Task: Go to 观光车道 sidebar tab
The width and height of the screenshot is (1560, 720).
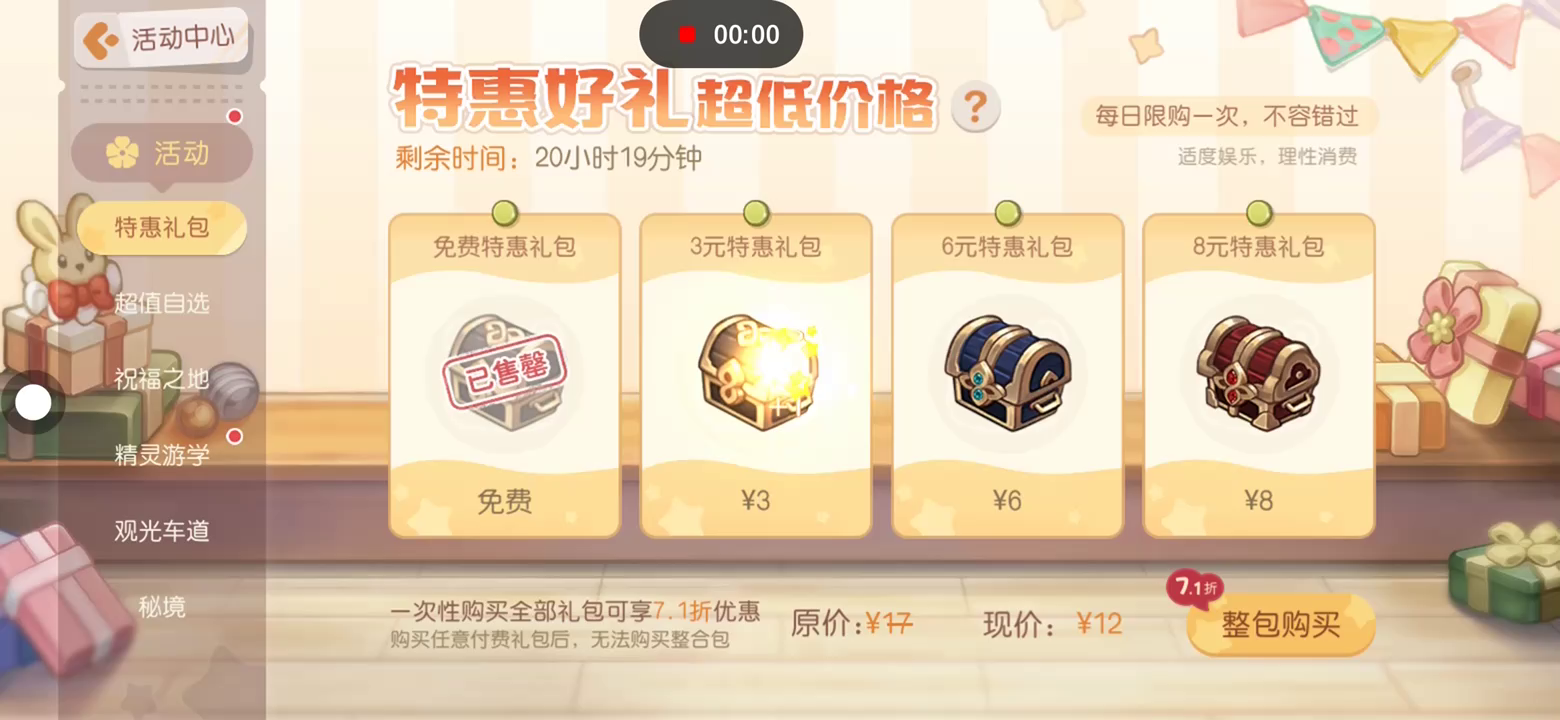Action: 162,531
